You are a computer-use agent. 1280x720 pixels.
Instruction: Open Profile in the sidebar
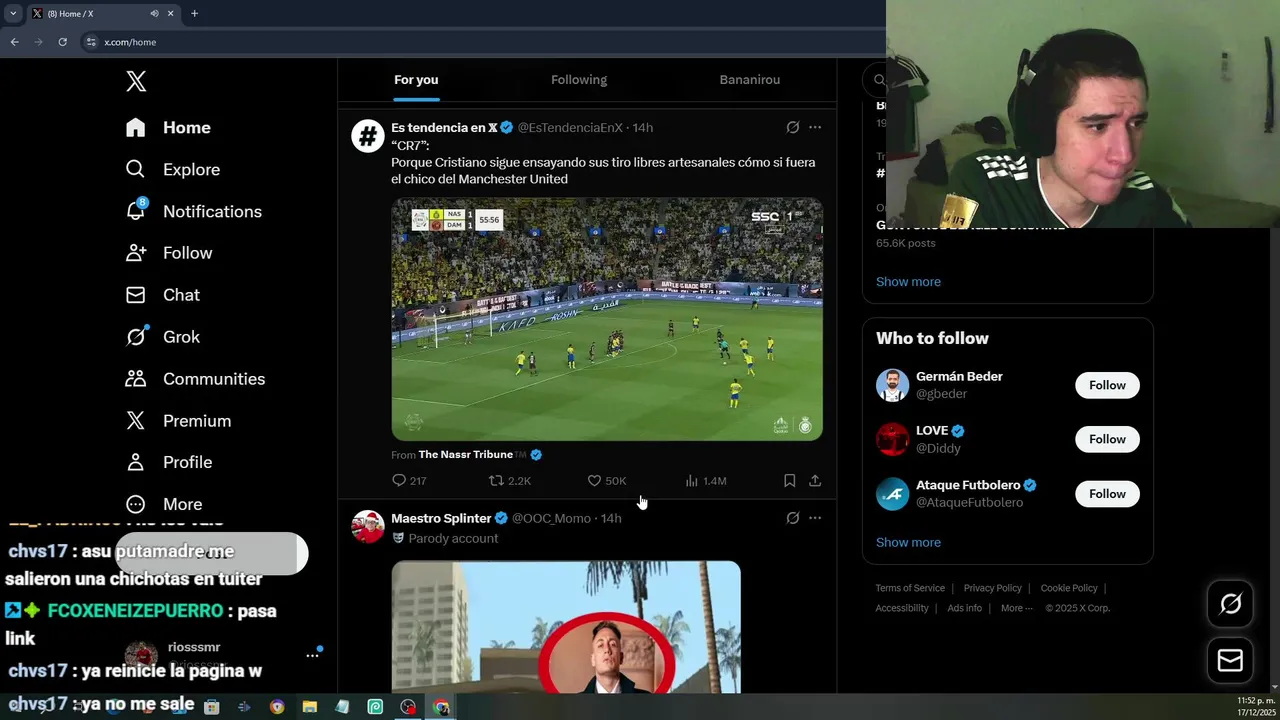[x=168, y=462]
